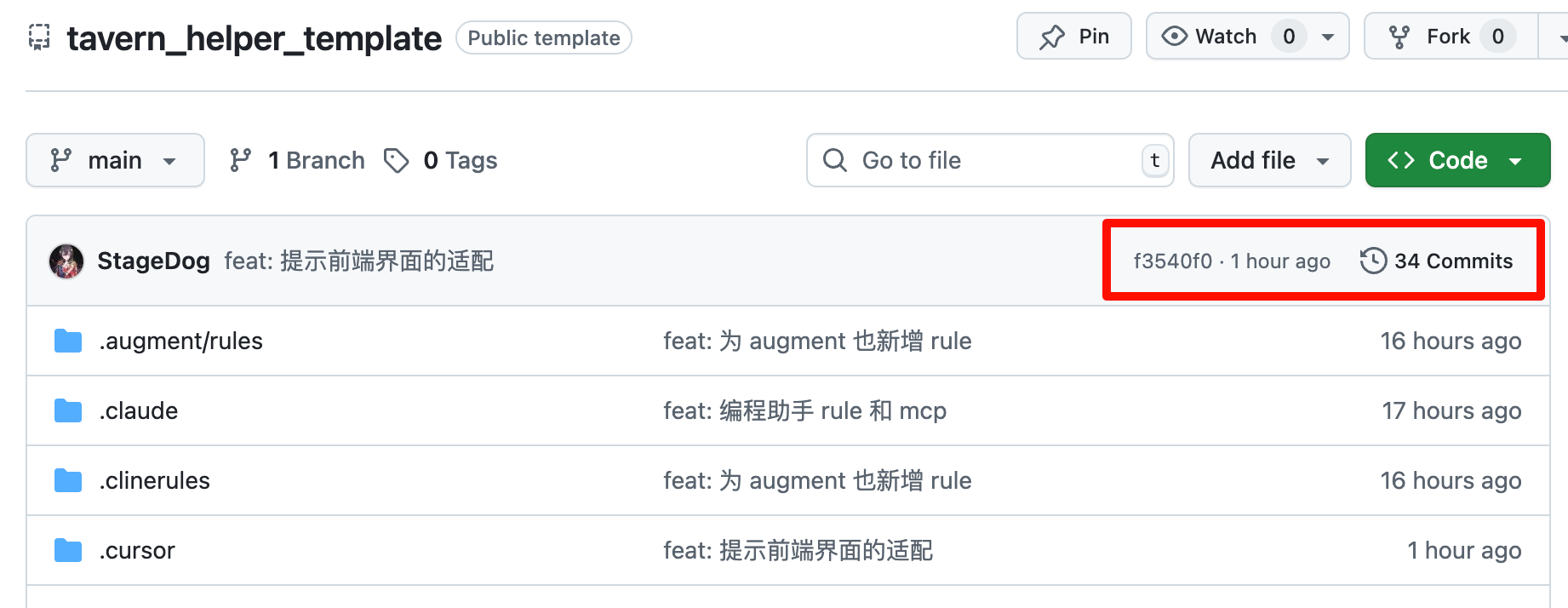The width and height of the screenshot is (1568, 608).
Task: Click the code brackets icon on Code button
Action: 1401,160
